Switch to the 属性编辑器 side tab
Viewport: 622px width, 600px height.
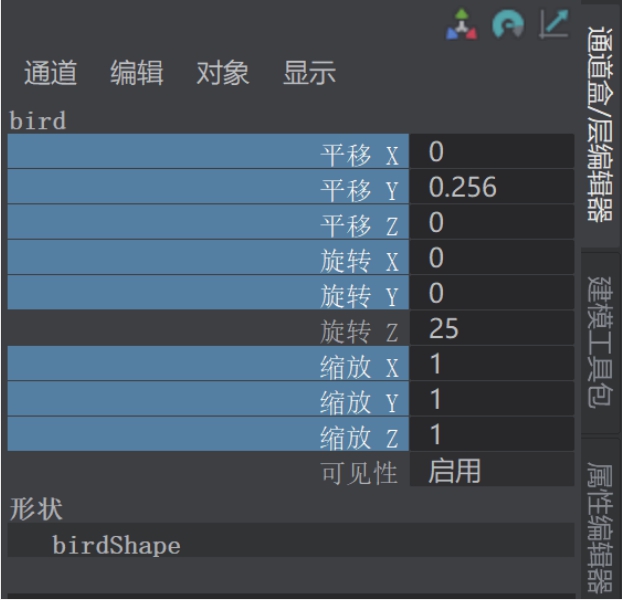[601, 523]
